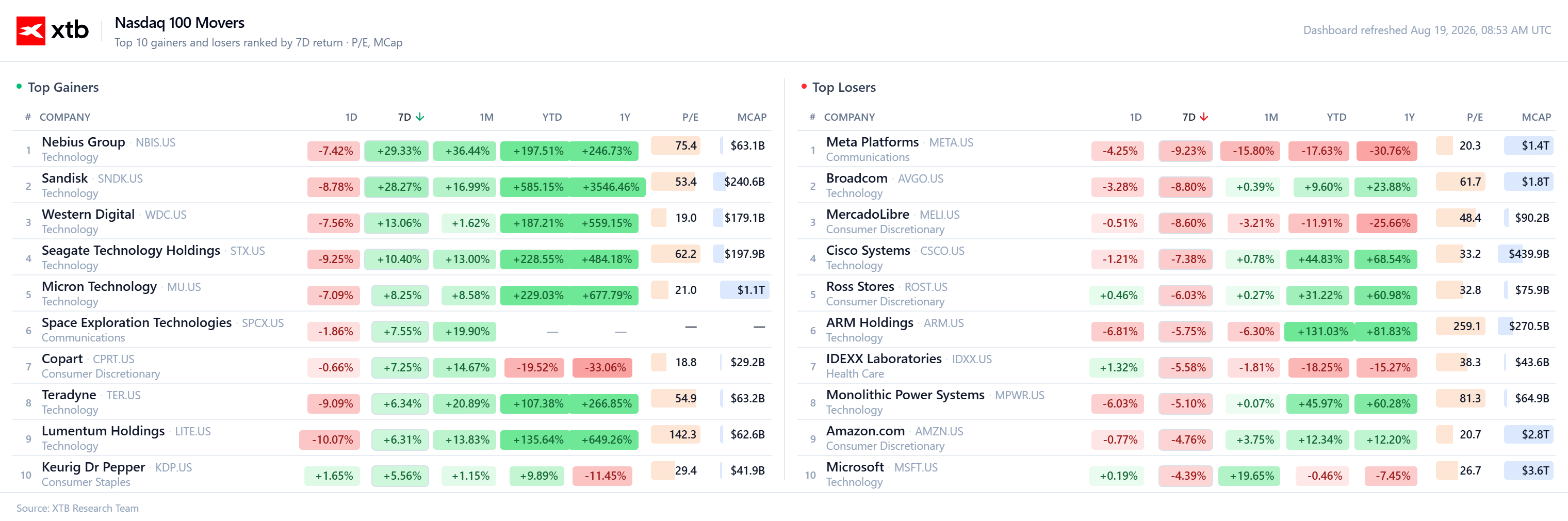Click IDEXX Laboratories 1D +1.32% cell
This screenshot has width=1568, height=521.
(x=1117, y=368)
